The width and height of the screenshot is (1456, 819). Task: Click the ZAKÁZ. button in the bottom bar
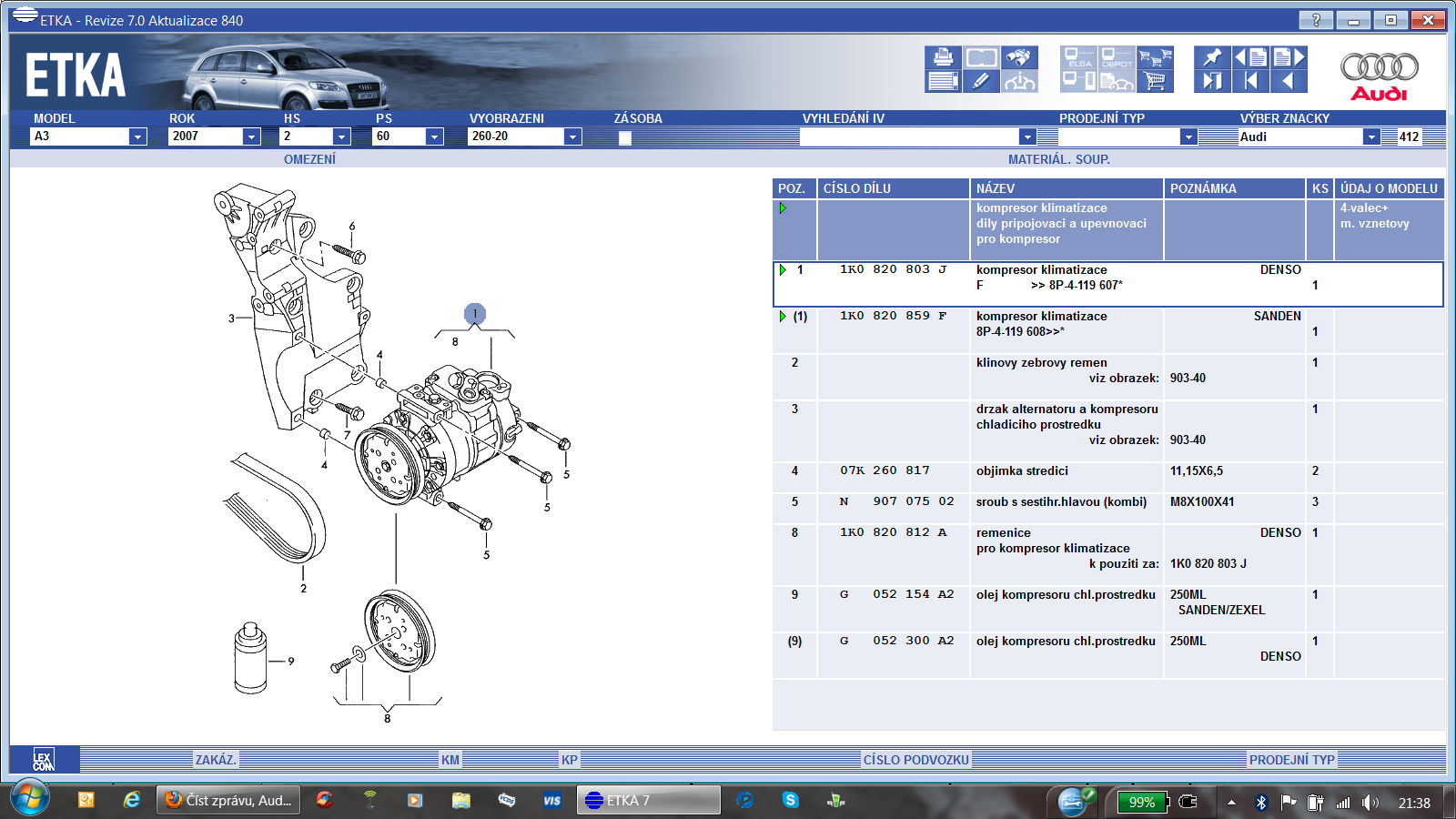216,760
